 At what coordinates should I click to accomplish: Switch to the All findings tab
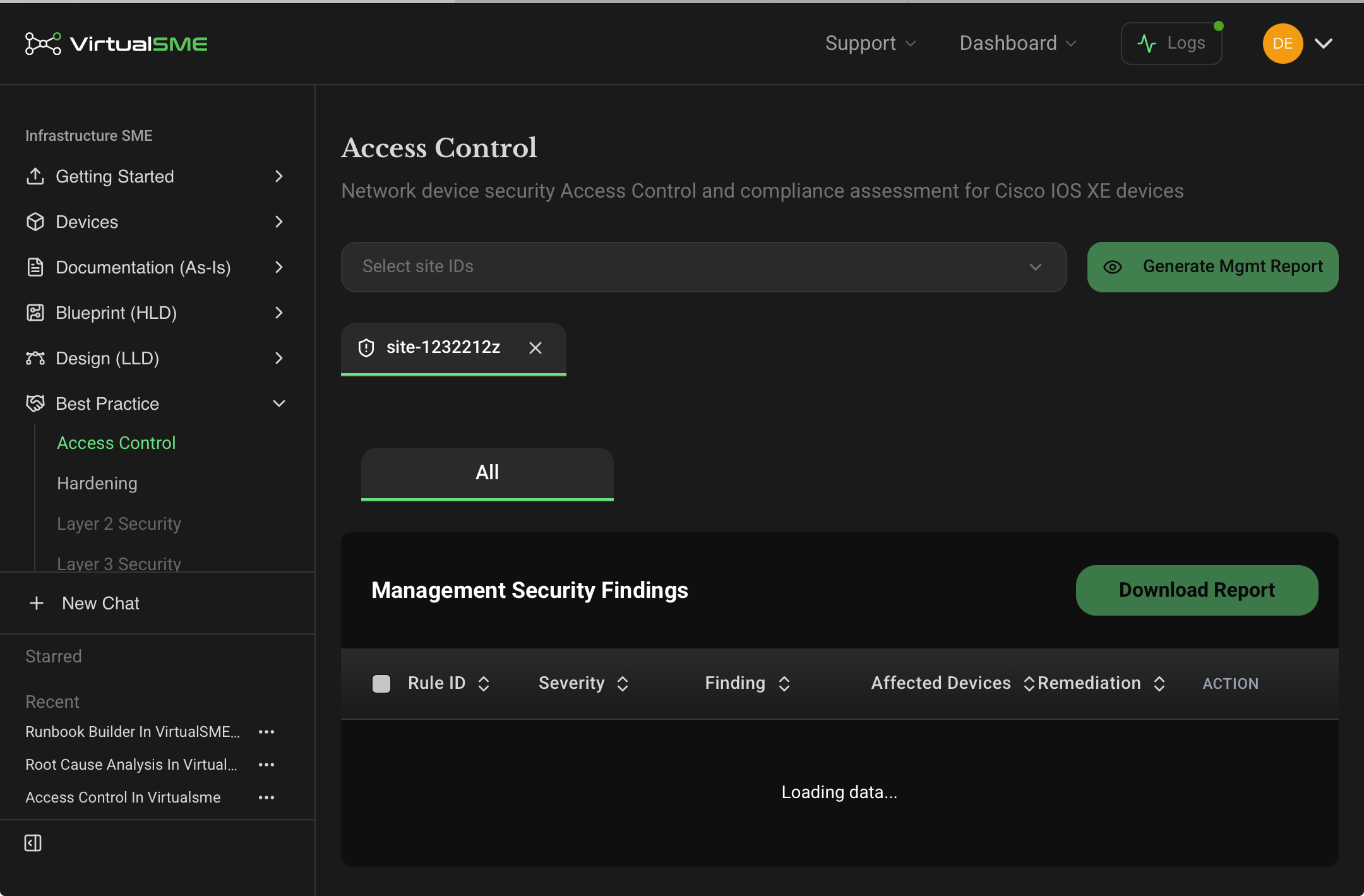tap(488, 473)
